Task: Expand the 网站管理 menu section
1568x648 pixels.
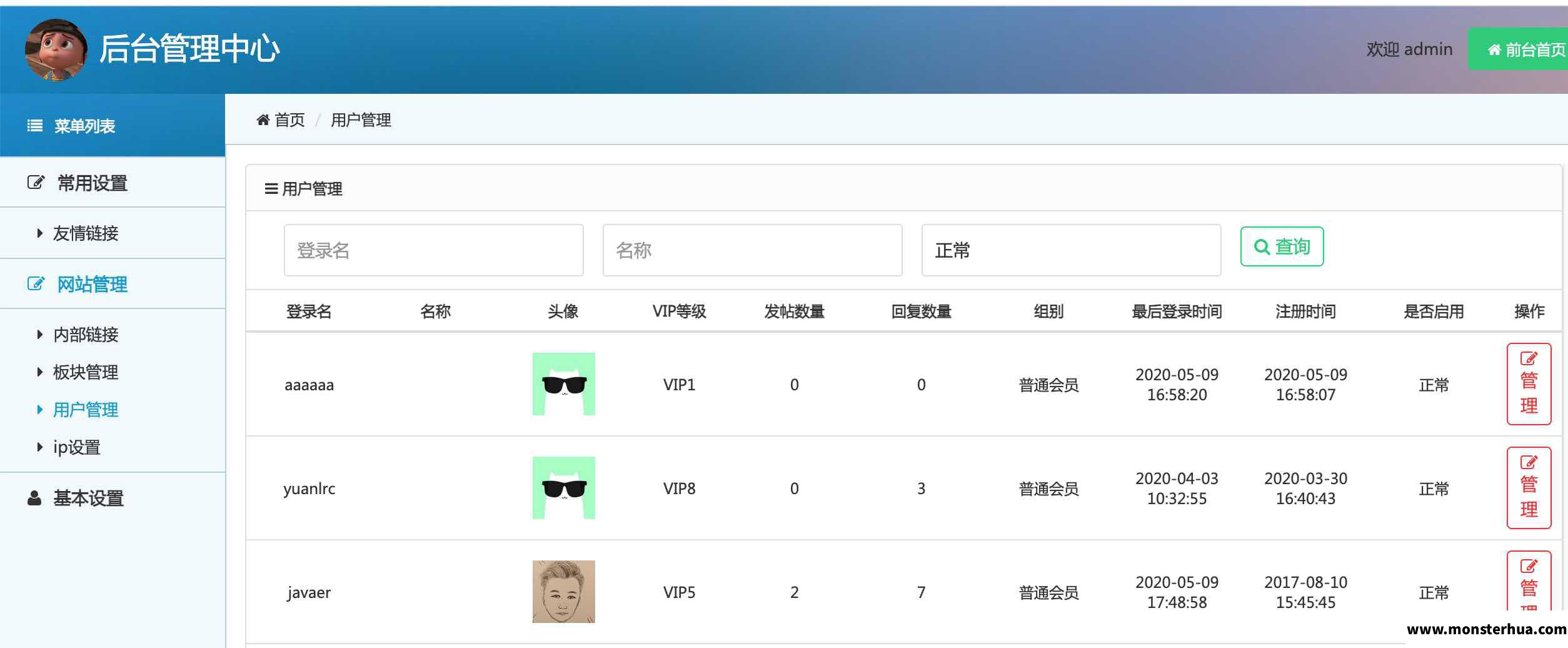Action: tap(113, 284)
